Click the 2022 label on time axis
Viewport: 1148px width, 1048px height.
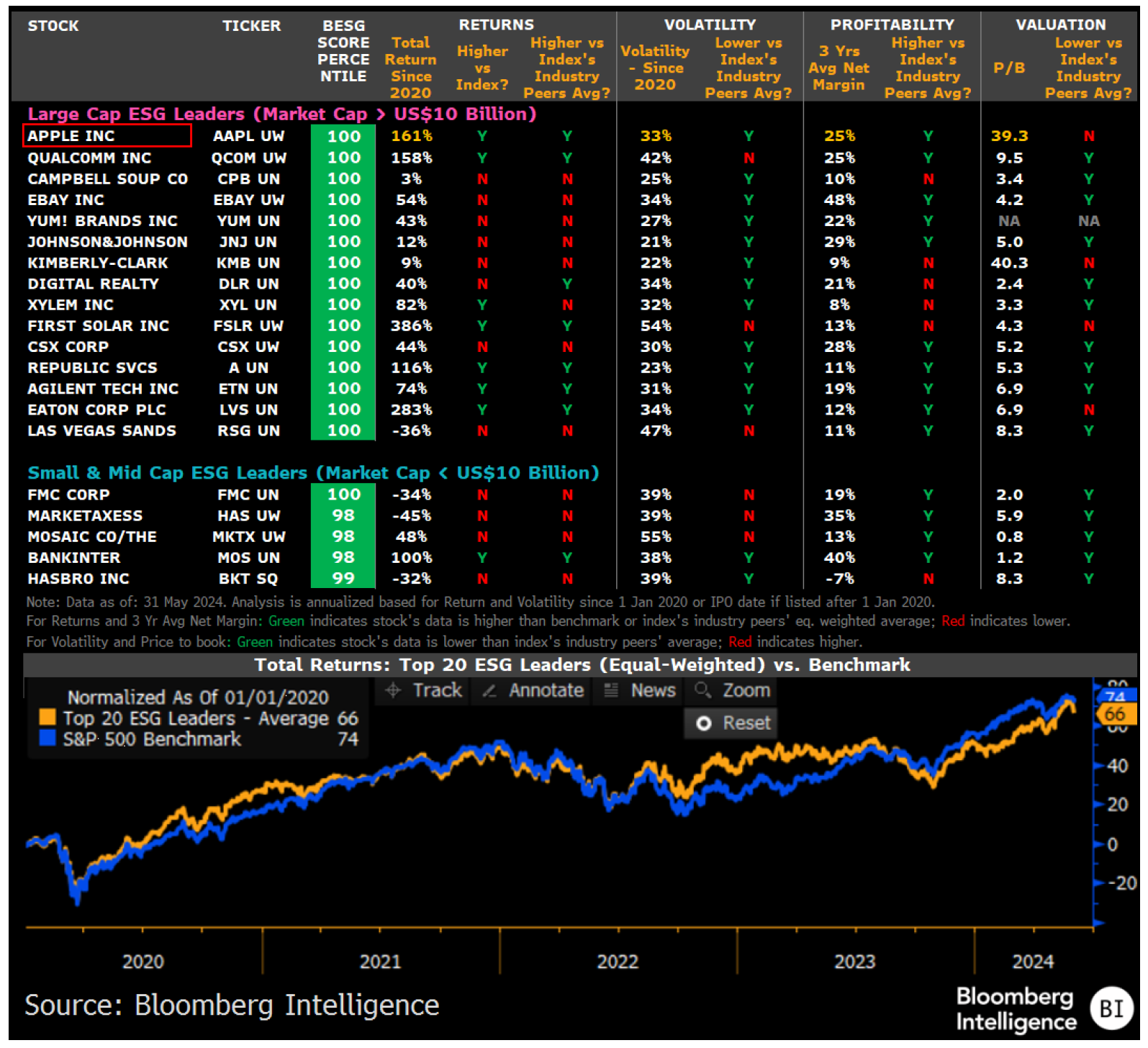click(618, 962)
